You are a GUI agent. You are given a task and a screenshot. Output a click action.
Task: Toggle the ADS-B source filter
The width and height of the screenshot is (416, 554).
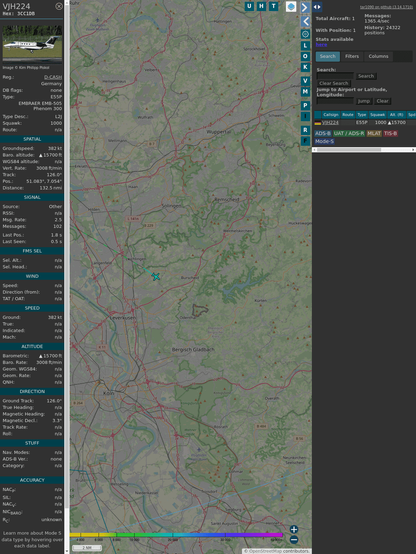[323, 133]
